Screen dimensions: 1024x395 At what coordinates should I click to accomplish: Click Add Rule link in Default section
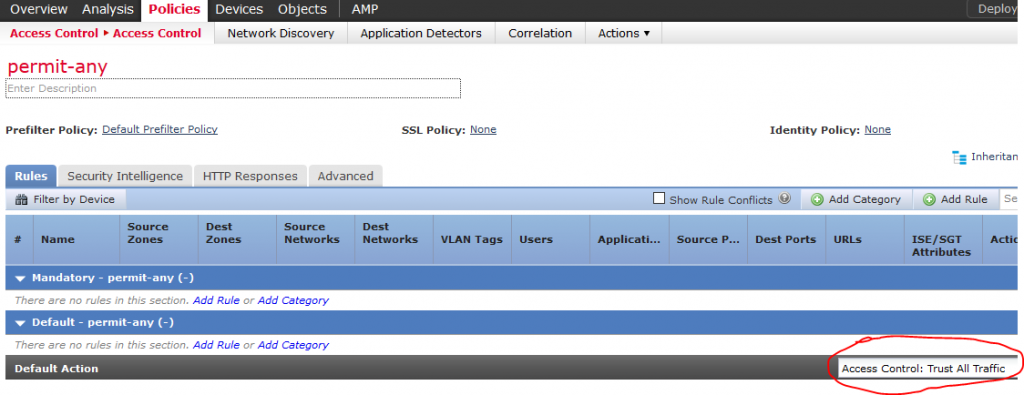coord(216,345)
